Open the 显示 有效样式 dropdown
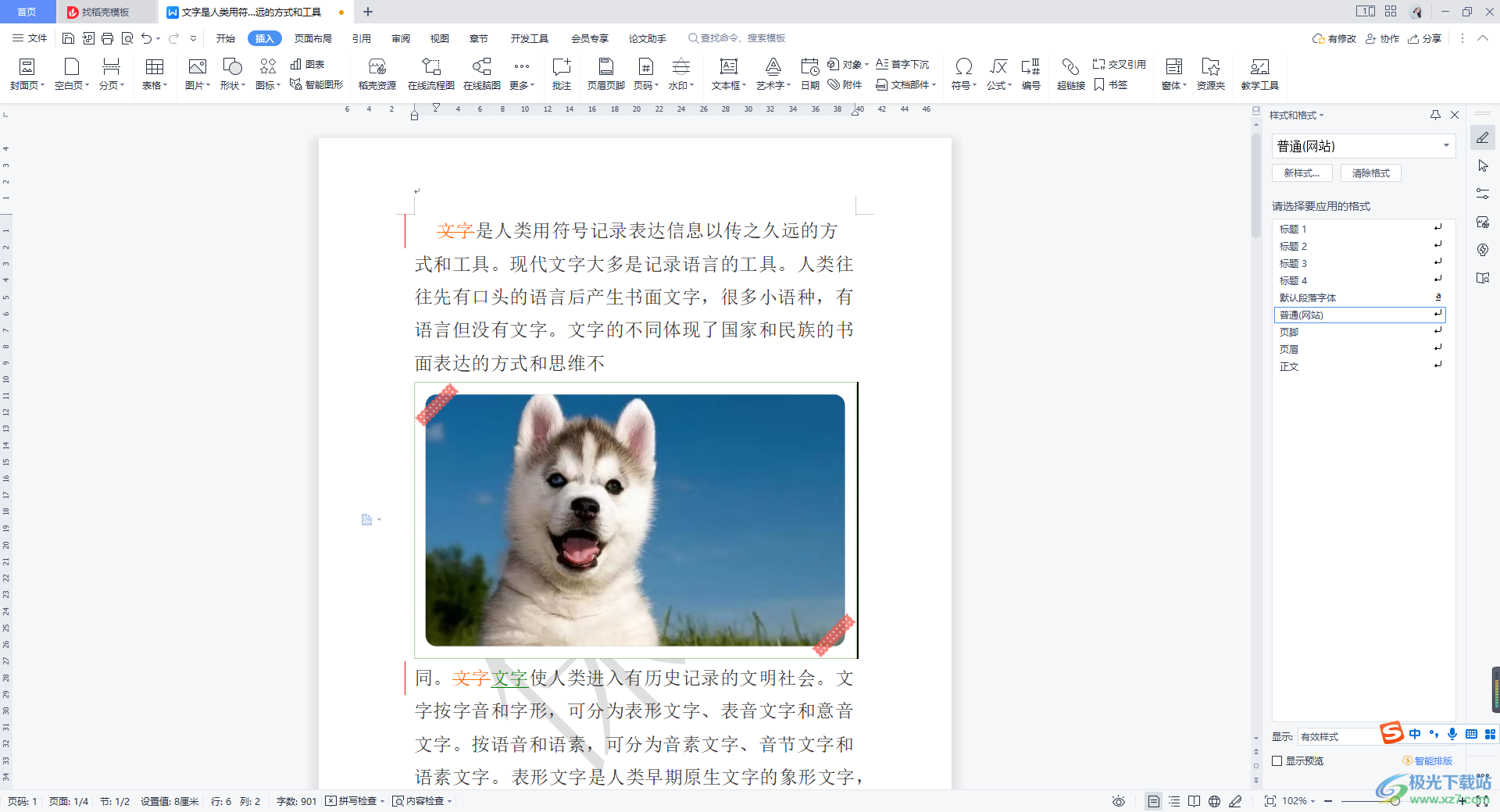 [x=1337, y=736]
